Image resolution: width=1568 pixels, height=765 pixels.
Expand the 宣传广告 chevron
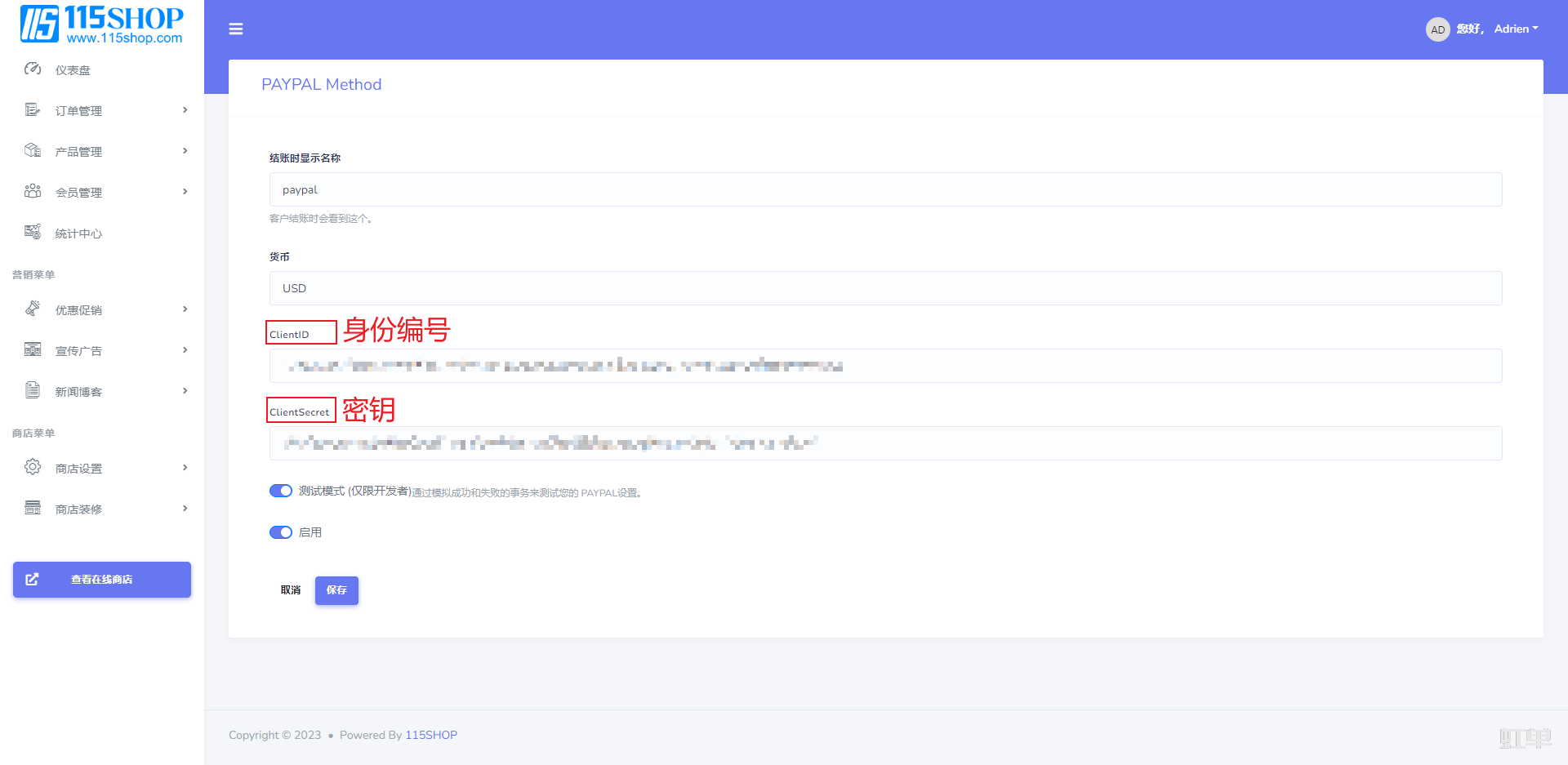pyautogui.click(x=185, y=350)
